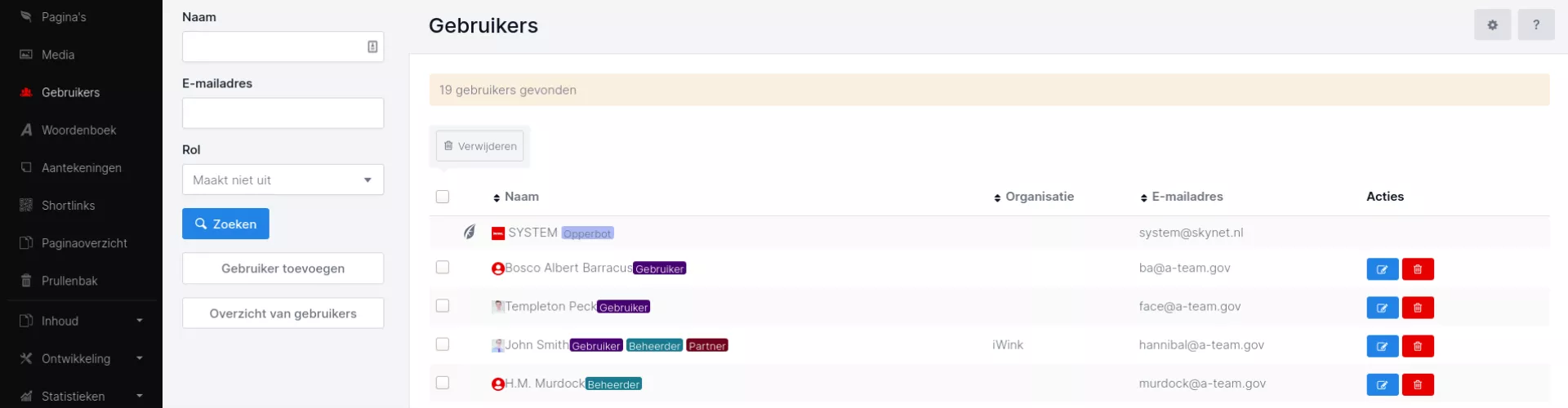This screenshot has height=408, width=1568.
Task: Click the Gebruiker toevoegen button
Action: coord(283,268)
